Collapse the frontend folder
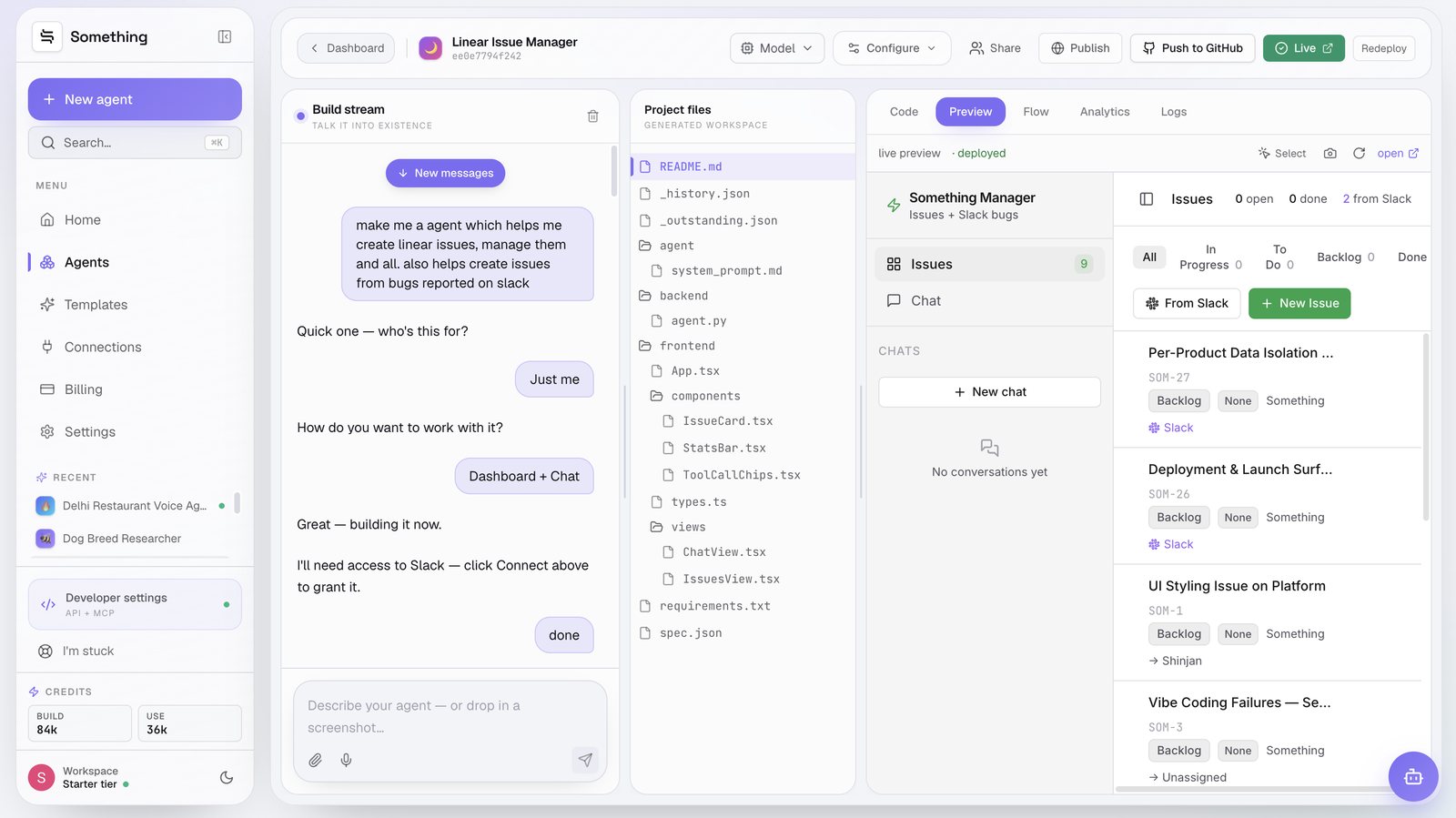 point(742,346)
